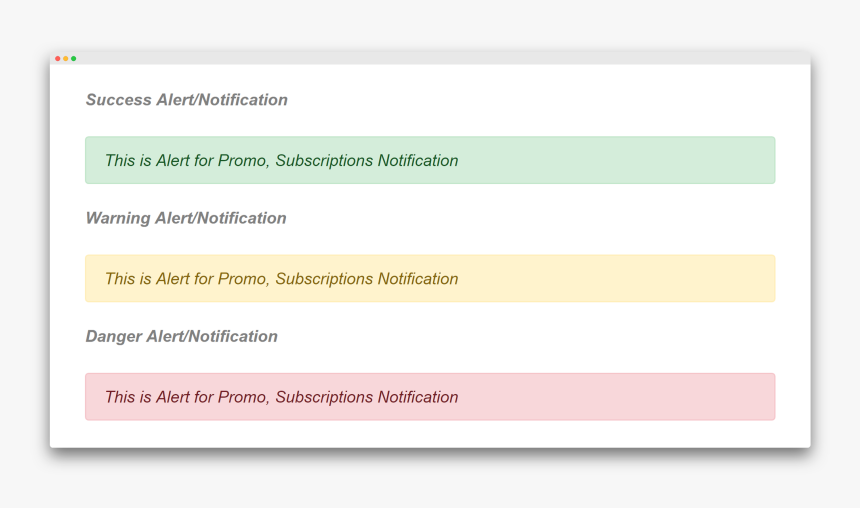Click empty right side of green alert box

point(640,161)
